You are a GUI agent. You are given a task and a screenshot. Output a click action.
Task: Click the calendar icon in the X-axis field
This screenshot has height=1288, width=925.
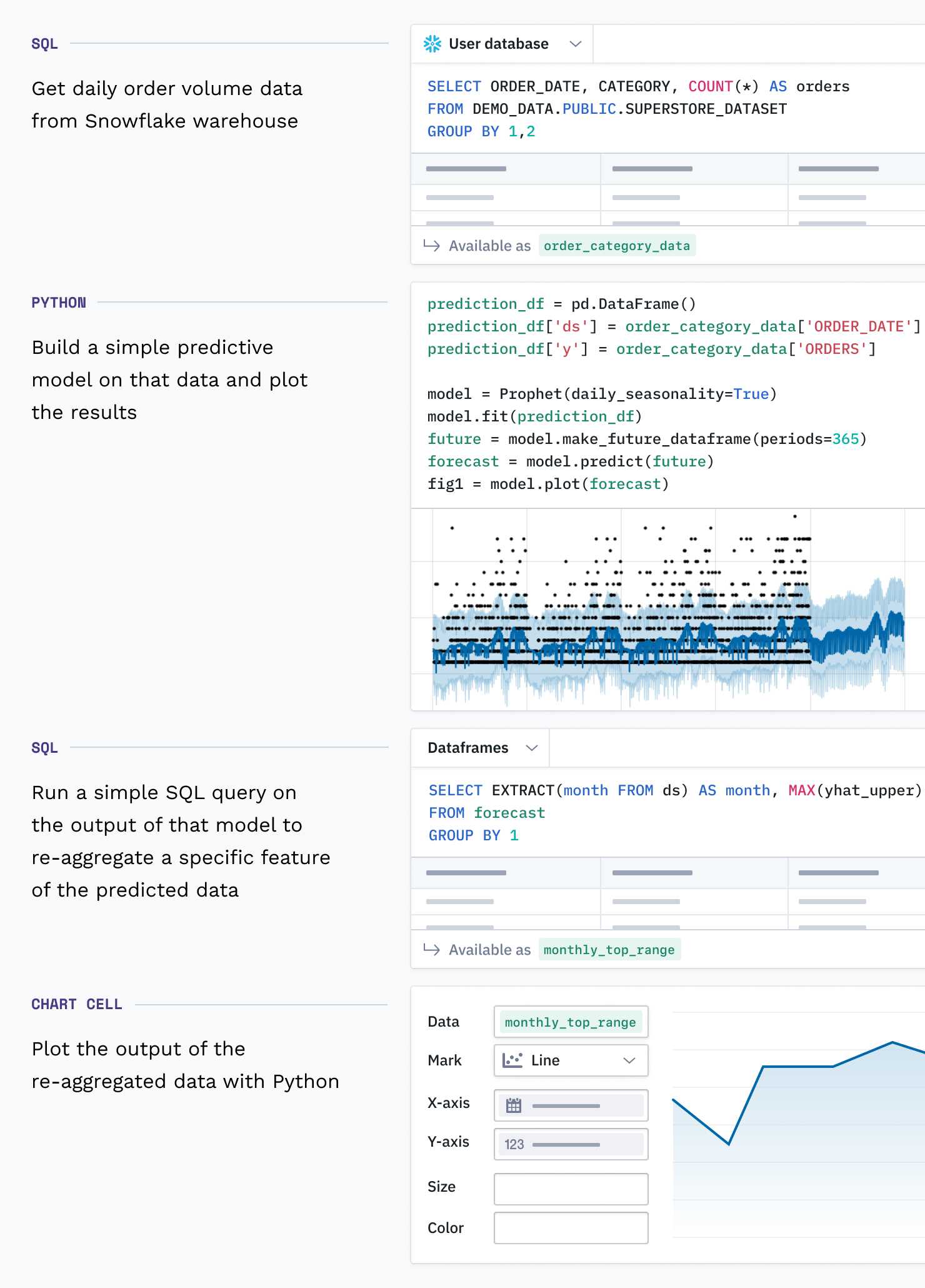point(514,1105)
